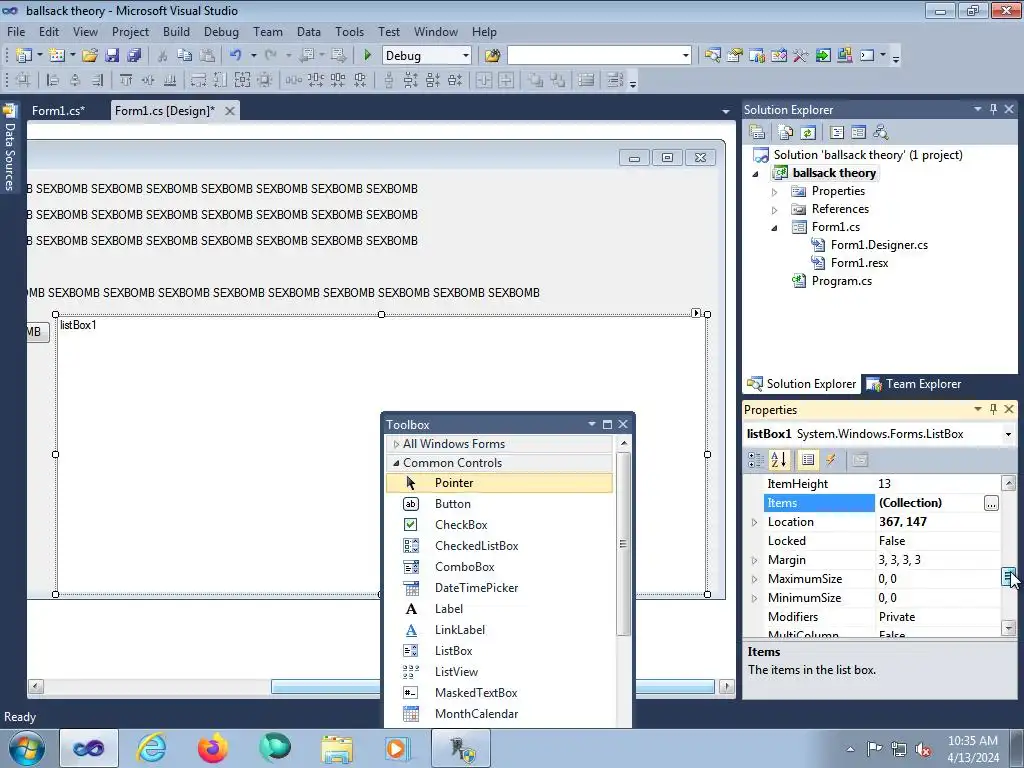Launch Firefox from the taskbar

point(212,748)
